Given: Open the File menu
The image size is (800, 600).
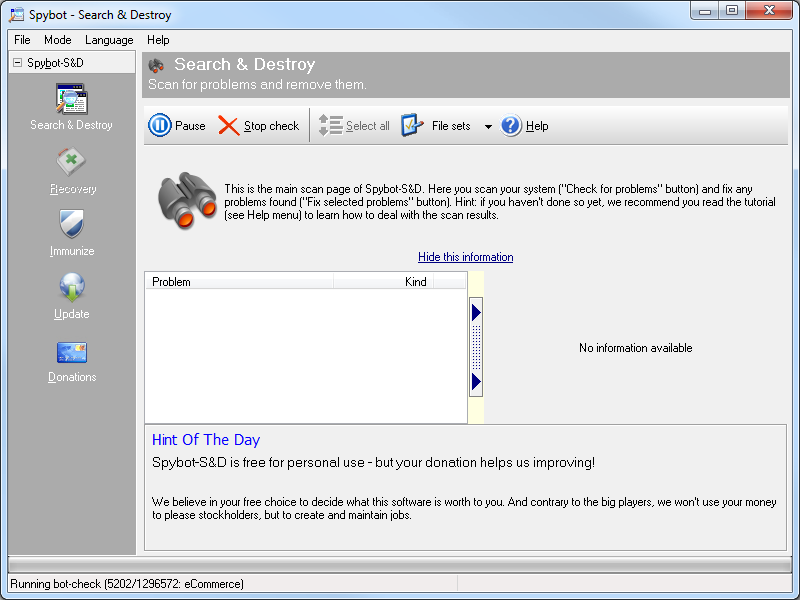Looking at the screenshot, I should pyautogui.click(x=22, y=40).
